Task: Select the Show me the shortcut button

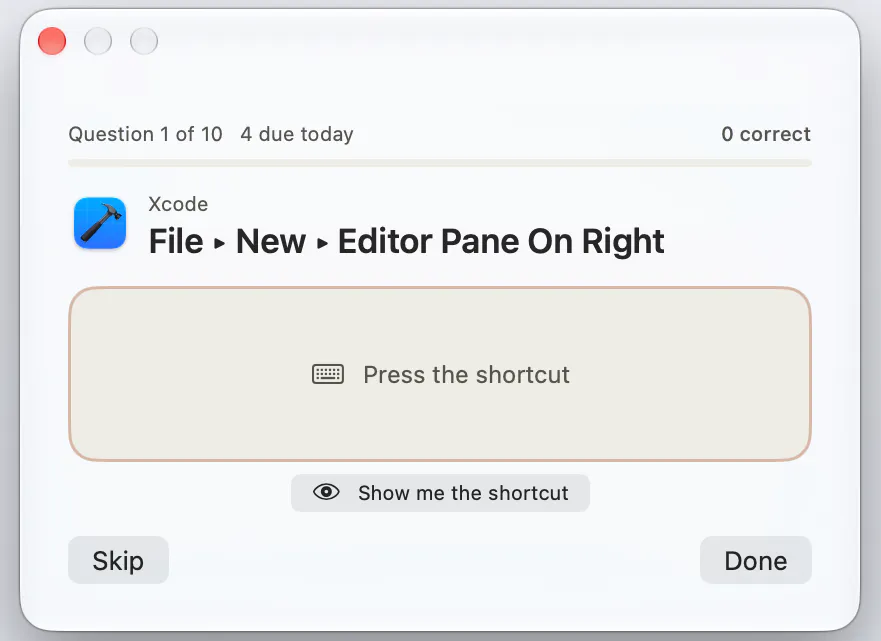Action: (440, 493)
